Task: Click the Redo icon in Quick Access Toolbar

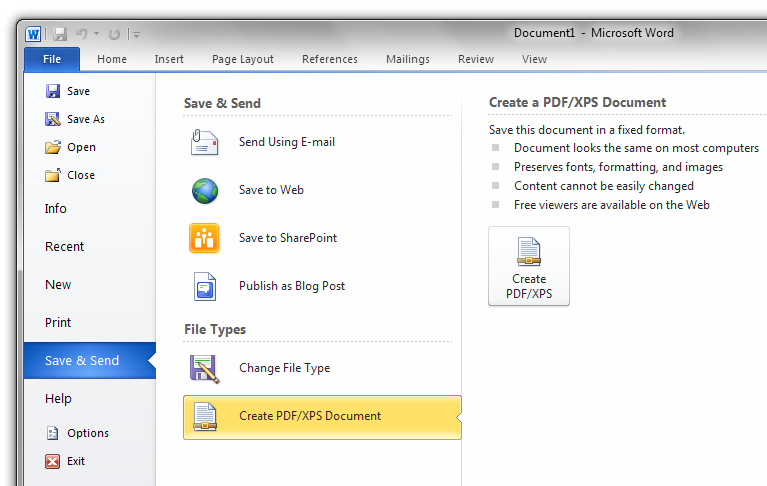Action: coord(114,33)
